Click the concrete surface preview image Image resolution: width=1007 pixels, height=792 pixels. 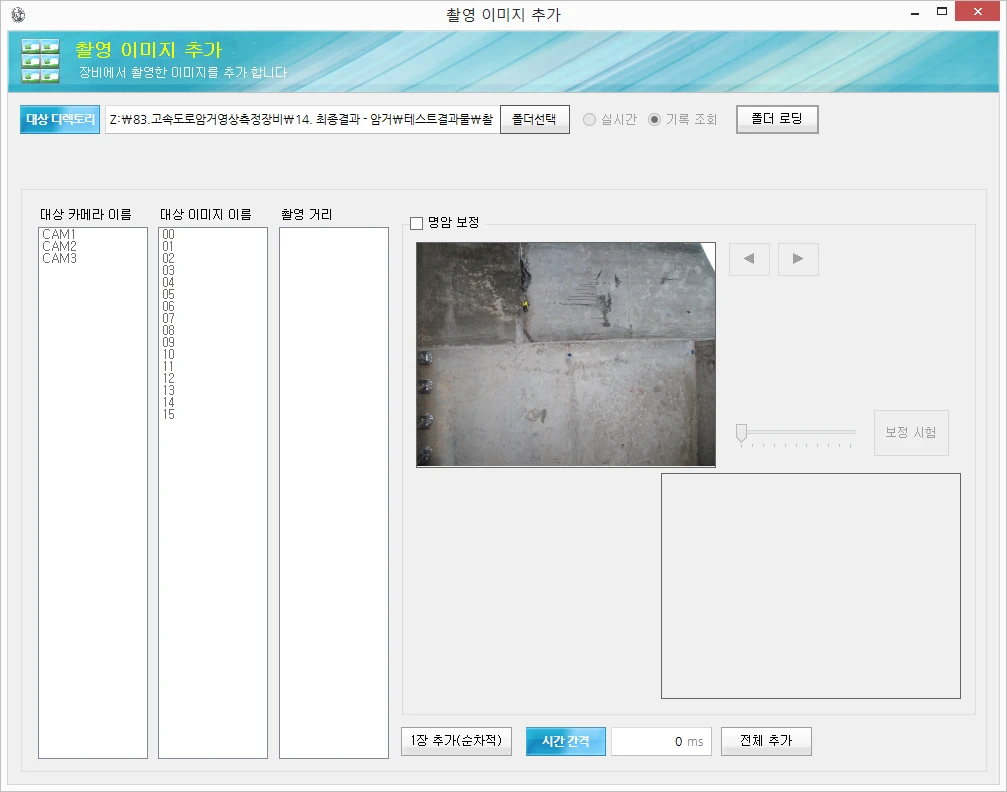click(x=566, y=354)
